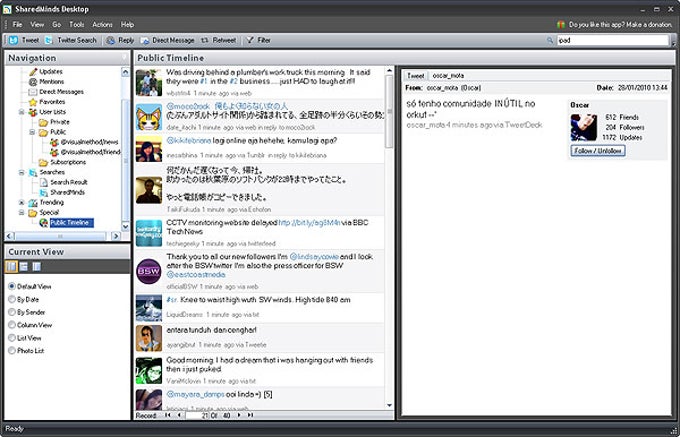Image resolution: width=680 pixels, height=437 pixels.
Task: Click the donation gift icon
Action: point(561,25)
